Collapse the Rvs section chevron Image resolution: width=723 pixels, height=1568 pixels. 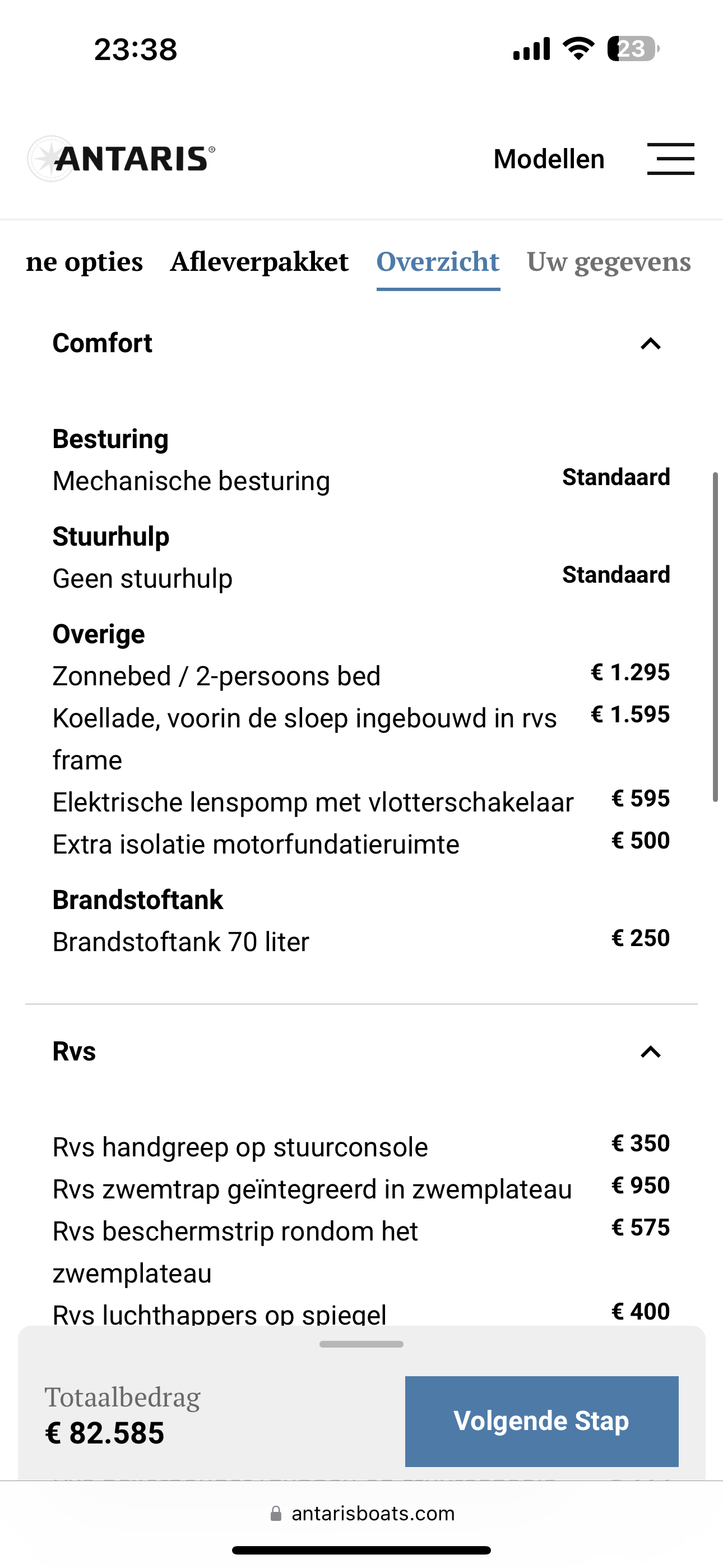[651, 1052]
